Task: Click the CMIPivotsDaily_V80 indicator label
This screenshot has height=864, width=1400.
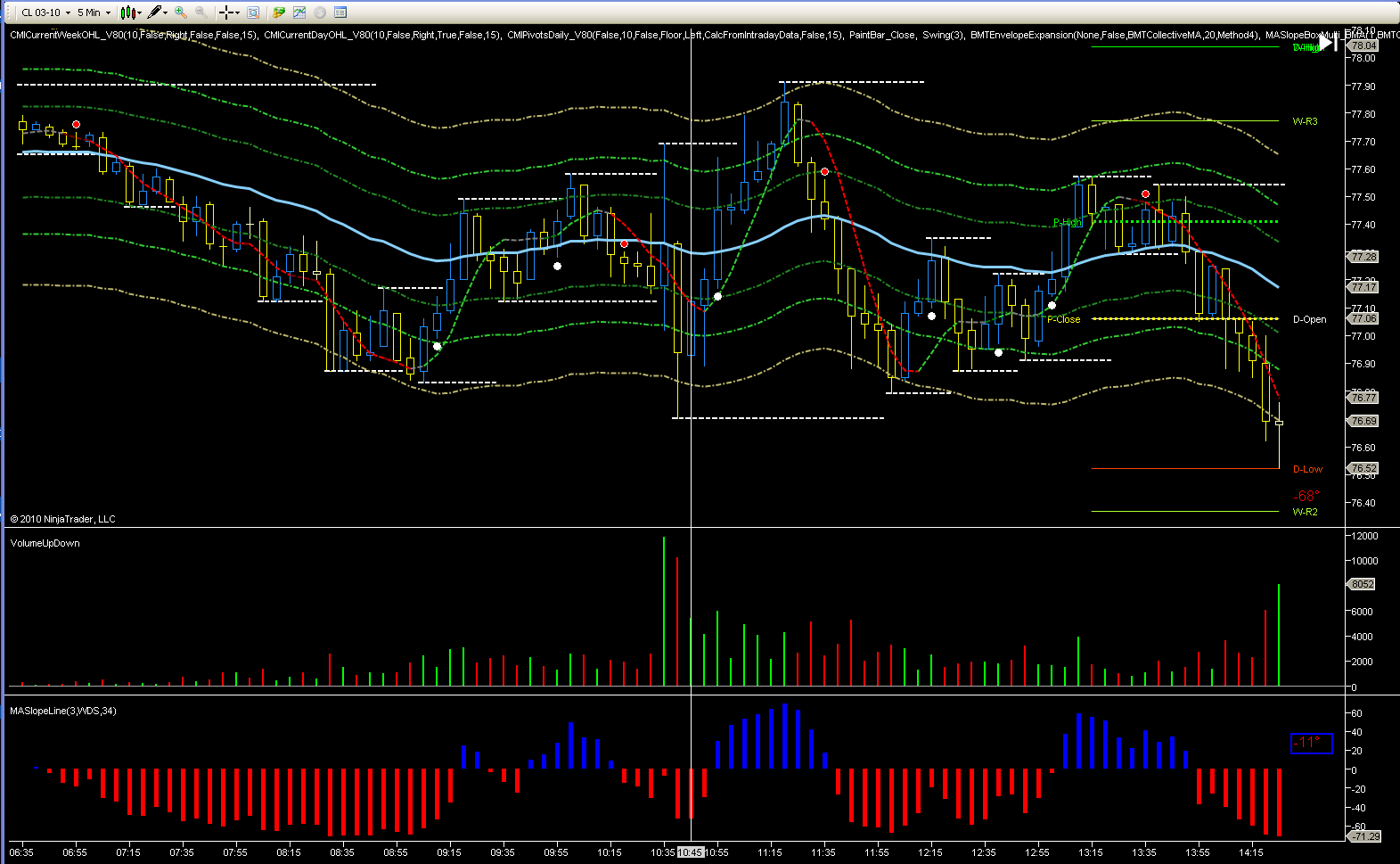Action: coord(675,35)
